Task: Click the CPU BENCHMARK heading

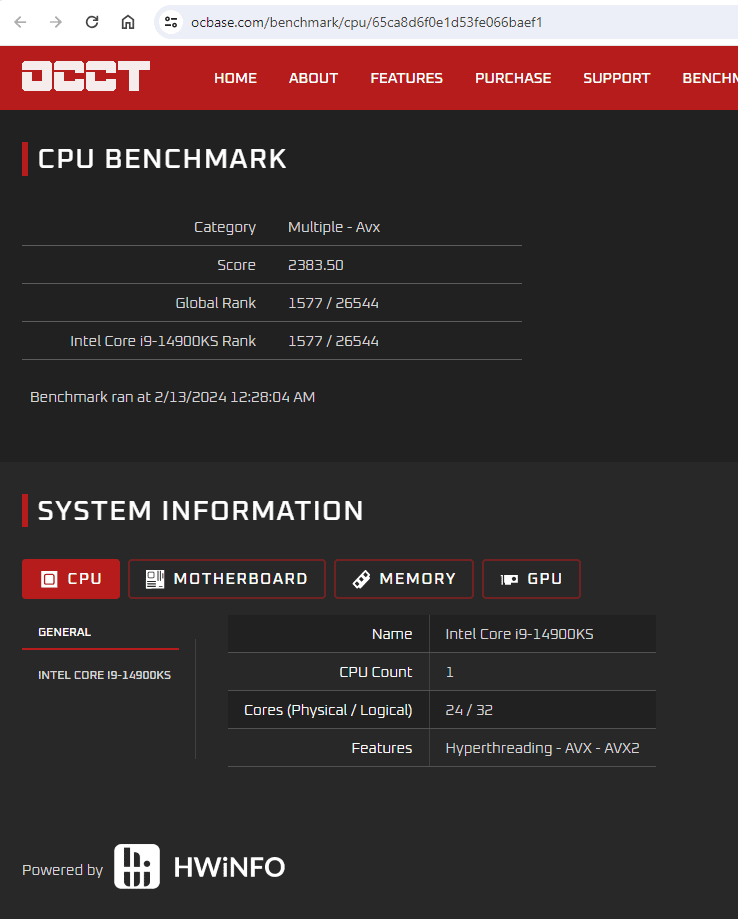Action: click(x=162, y=159)
